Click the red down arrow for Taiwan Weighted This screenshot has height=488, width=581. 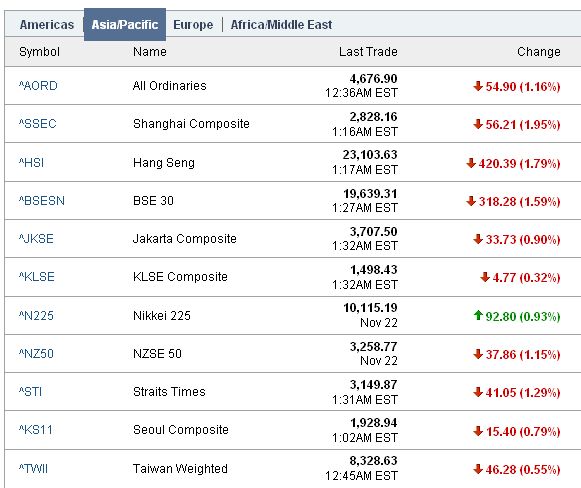click(x=478, y=469)
